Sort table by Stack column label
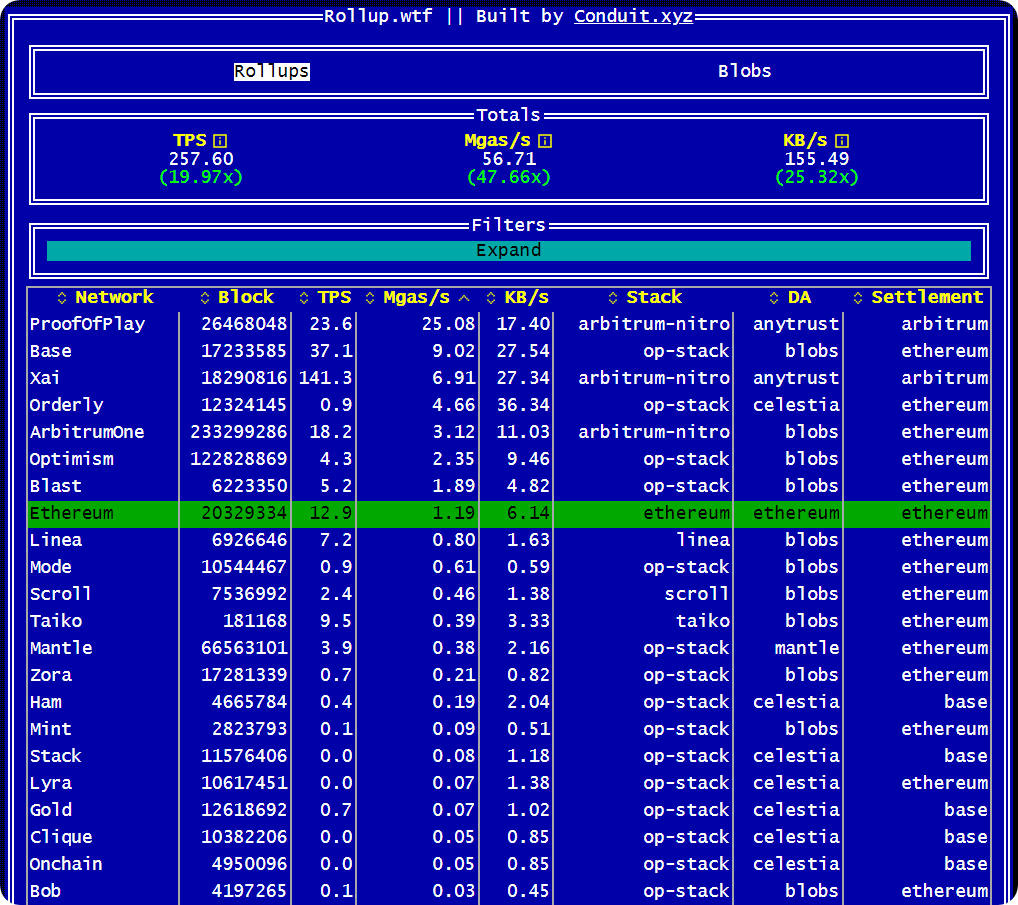The width and height of the screenshot is (1018, 905). point(654,297)
